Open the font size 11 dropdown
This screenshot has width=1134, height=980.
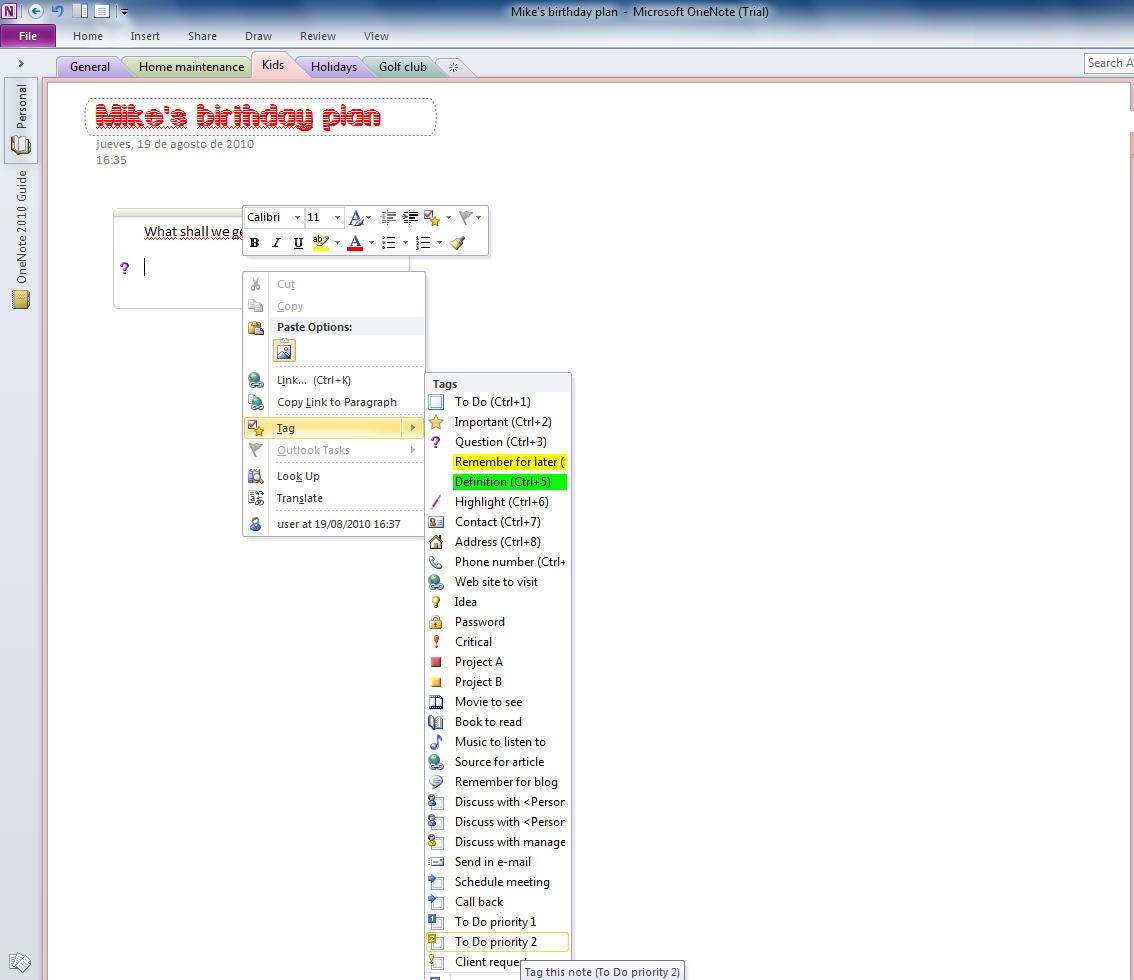pos(337,218)
